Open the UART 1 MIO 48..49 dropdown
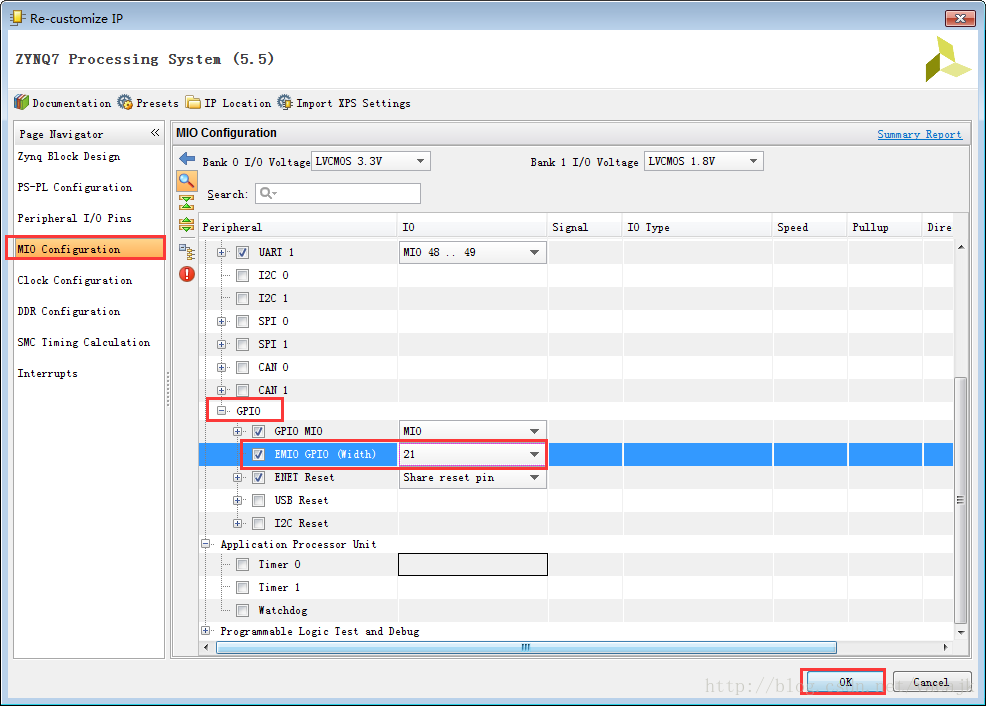This screenshot has height=706, width=986. pyautogui.click(x=472, y=253)
